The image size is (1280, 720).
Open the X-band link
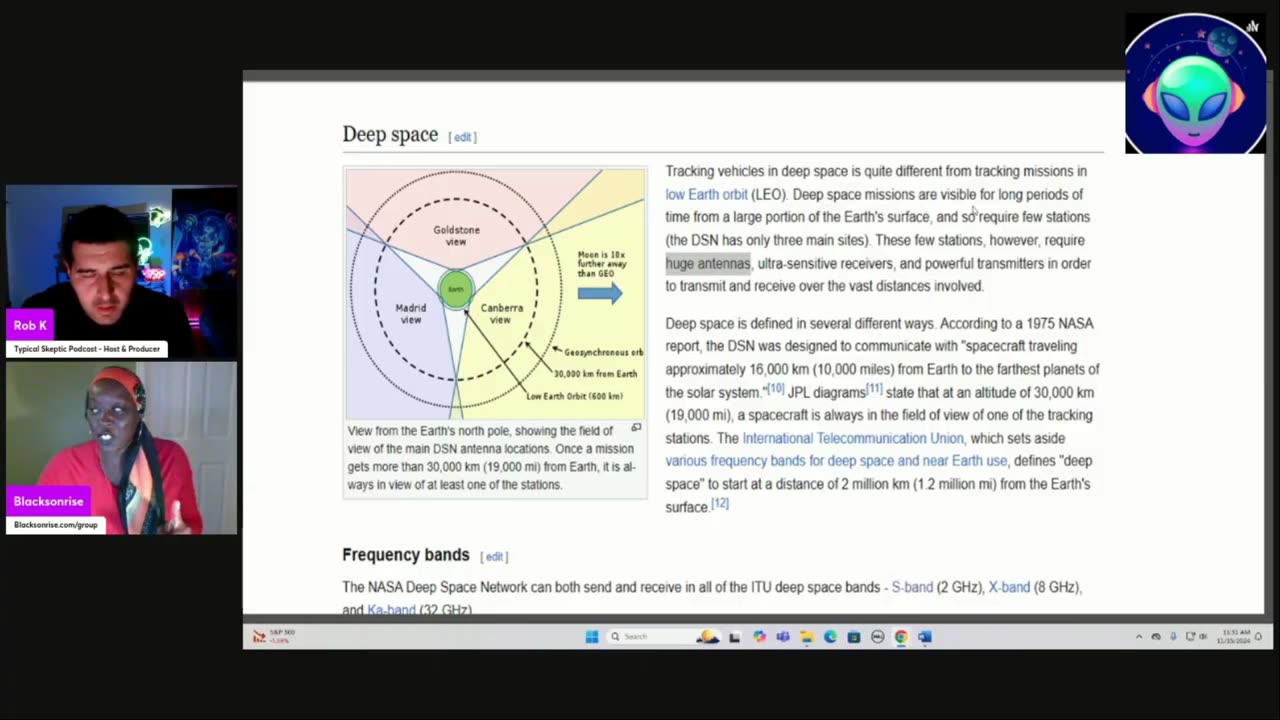pos(1009,587)
